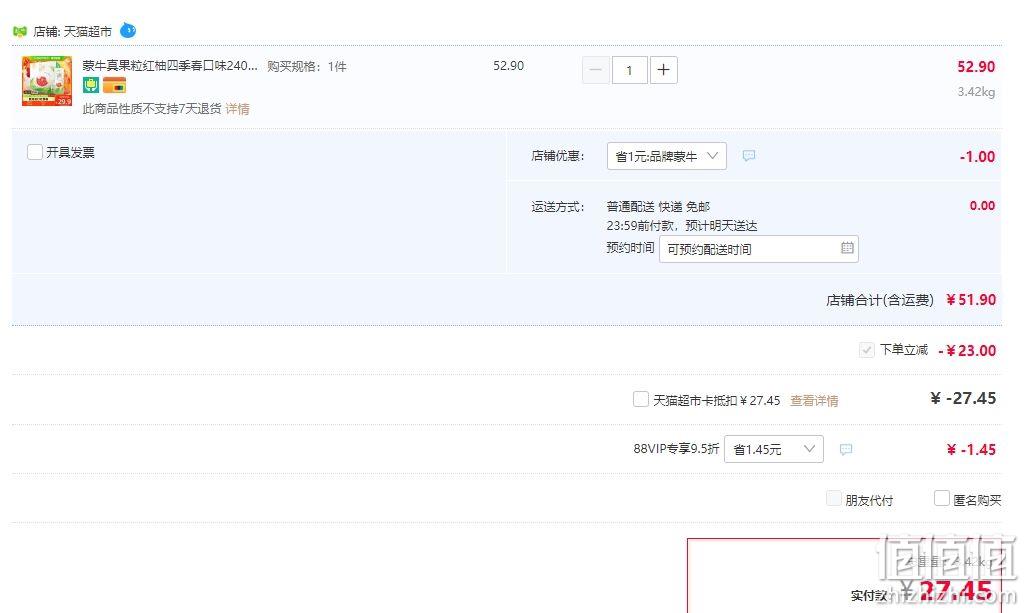
Task: Enable the 天猫超市卡抵扣 checkbox
Action: [641, 399]
